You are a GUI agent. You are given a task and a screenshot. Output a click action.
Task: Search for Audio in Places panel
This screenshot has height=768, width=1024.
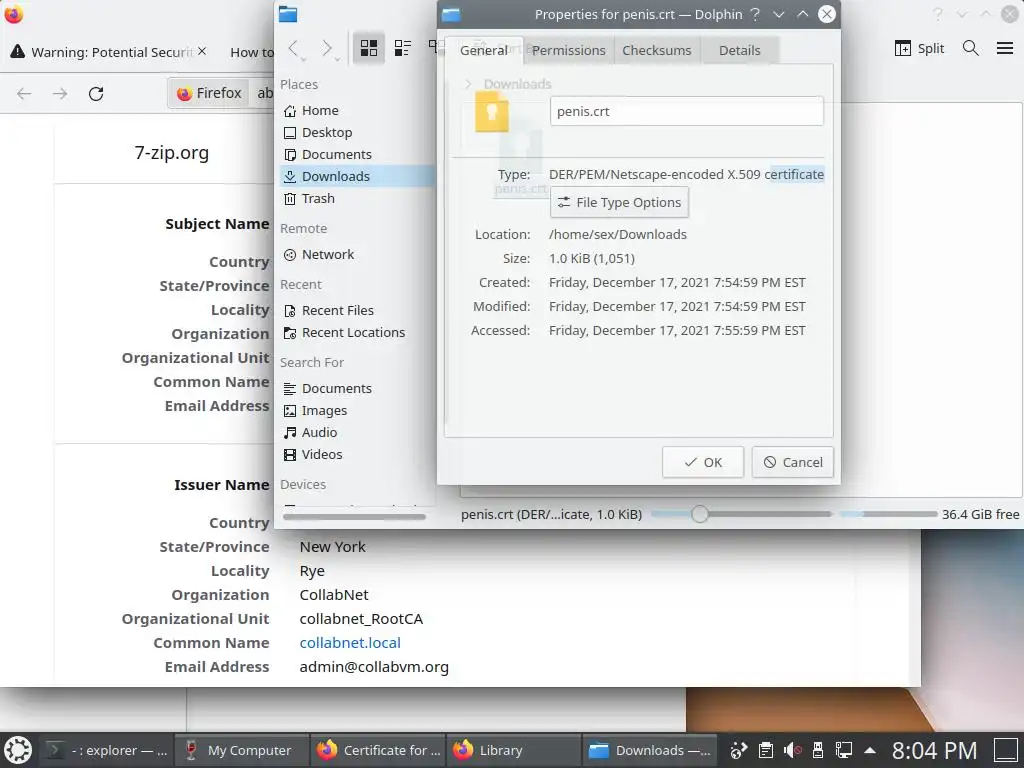click(x=355, y=432)
